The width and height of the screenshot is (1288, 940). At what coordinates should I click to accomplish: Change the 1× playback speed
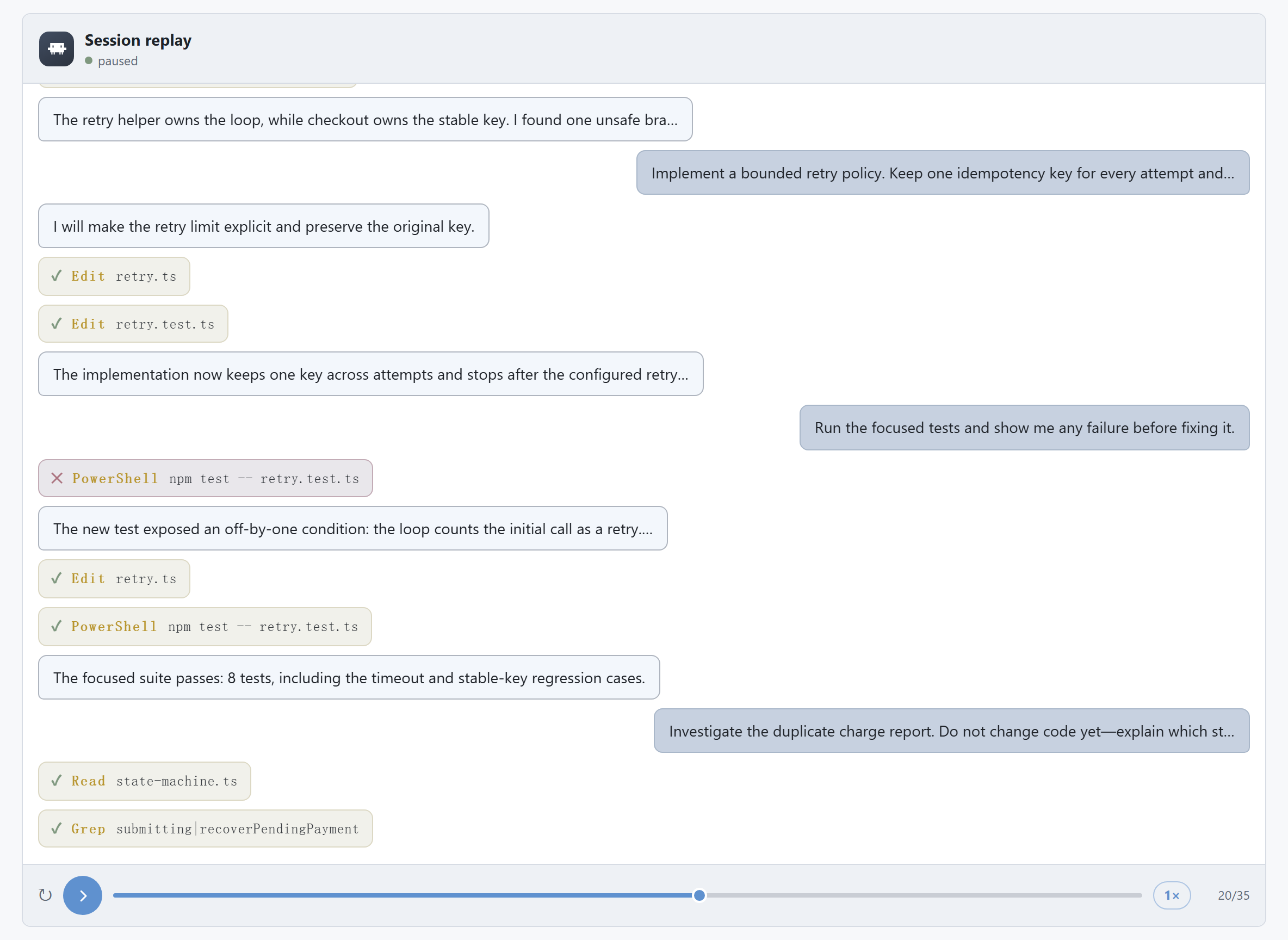(1172, 895)
